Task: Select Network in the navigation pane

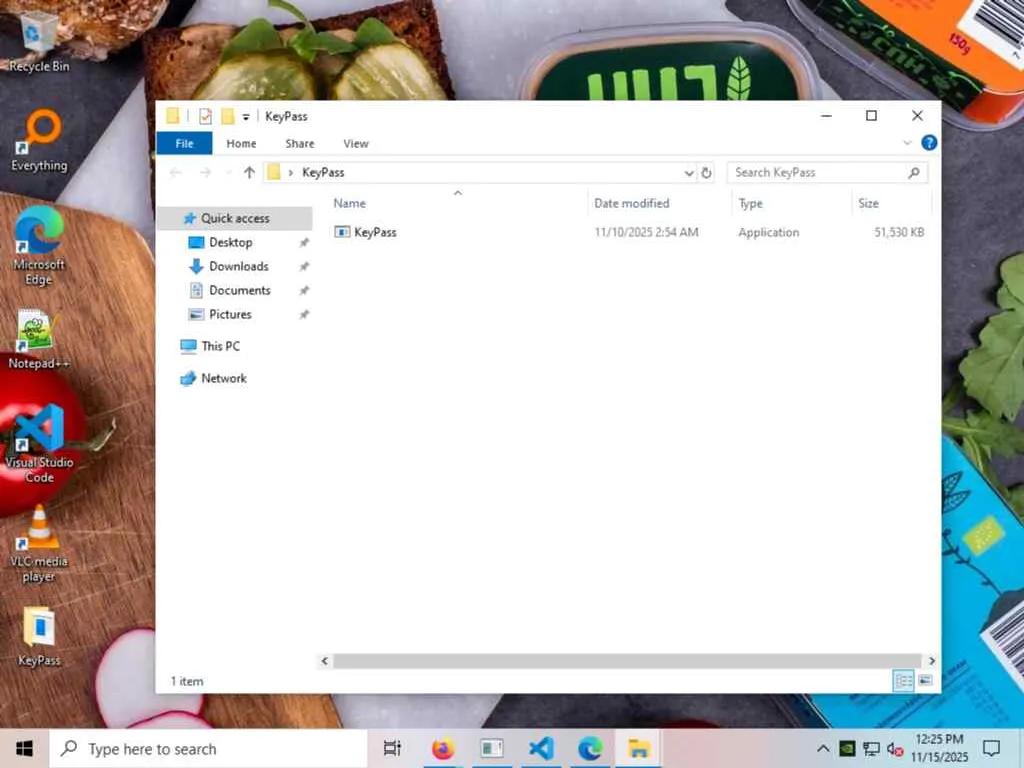Action: click(223, 378)
